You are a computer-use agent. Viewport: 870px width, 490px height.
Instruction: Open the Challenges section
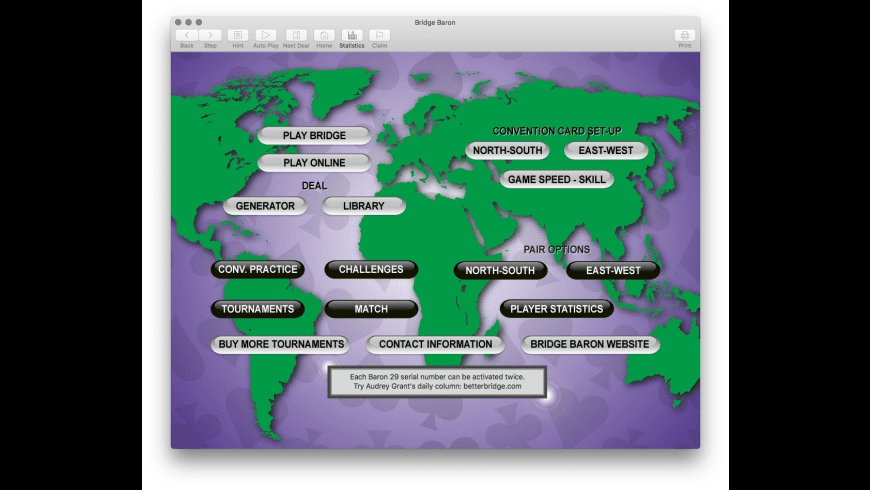tap(371, 269)
